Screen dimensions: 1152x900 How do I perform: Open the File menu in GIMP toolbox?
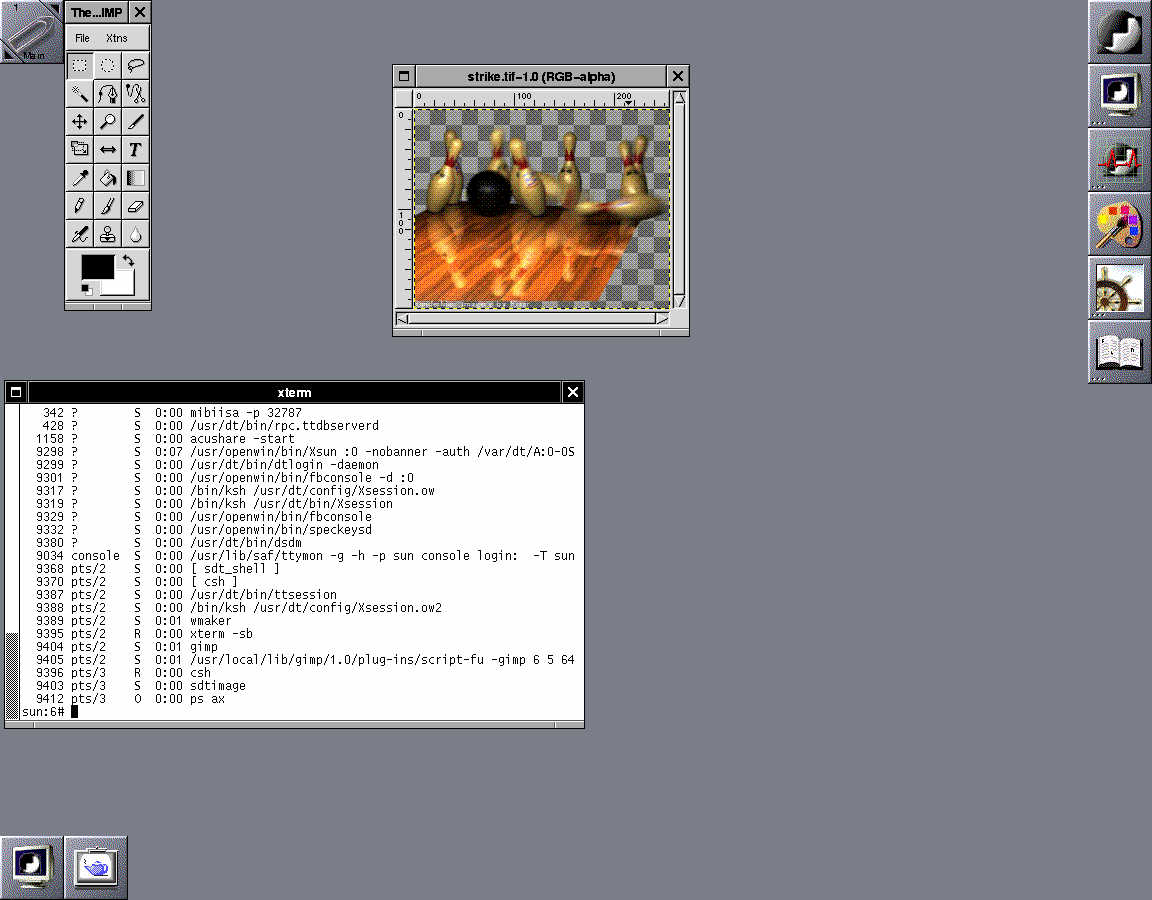coord(82,38)
